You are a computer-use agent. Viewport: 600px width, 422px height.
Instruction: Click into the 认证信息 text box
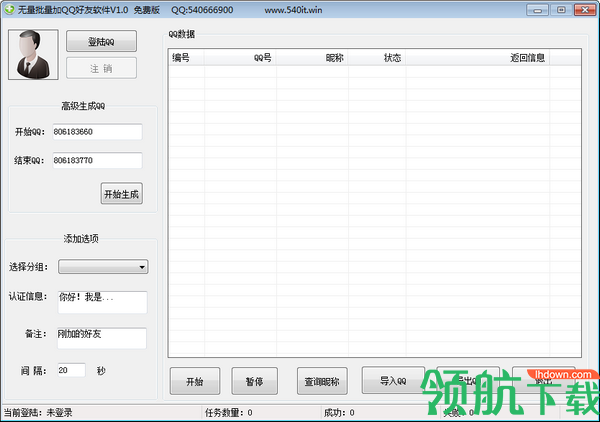102,302
